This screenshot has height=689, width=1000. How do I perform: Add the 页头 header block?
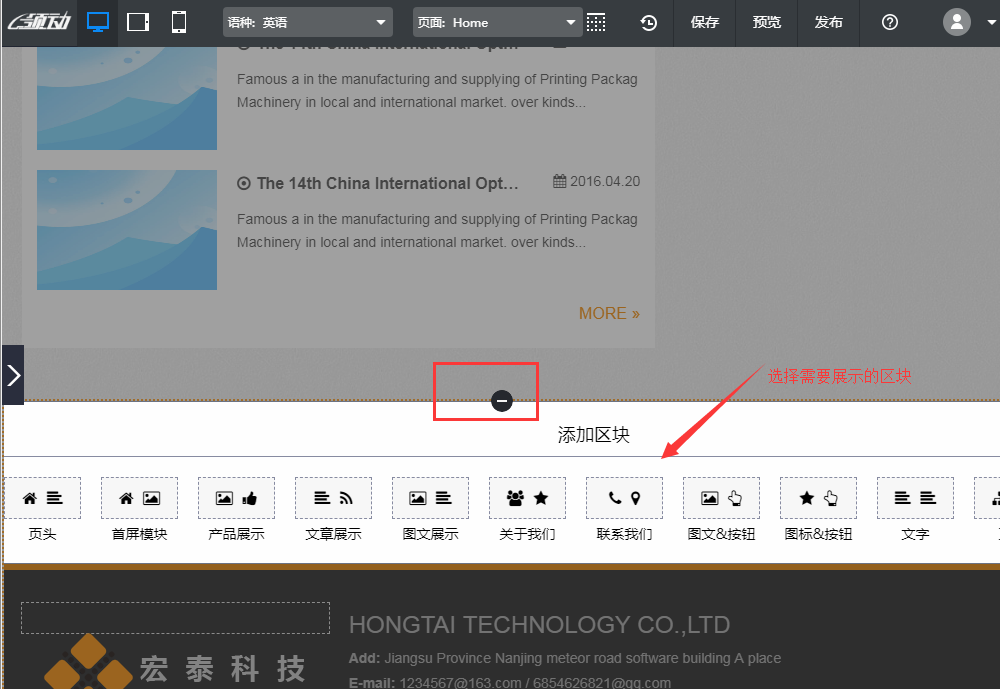coord(42,498)
